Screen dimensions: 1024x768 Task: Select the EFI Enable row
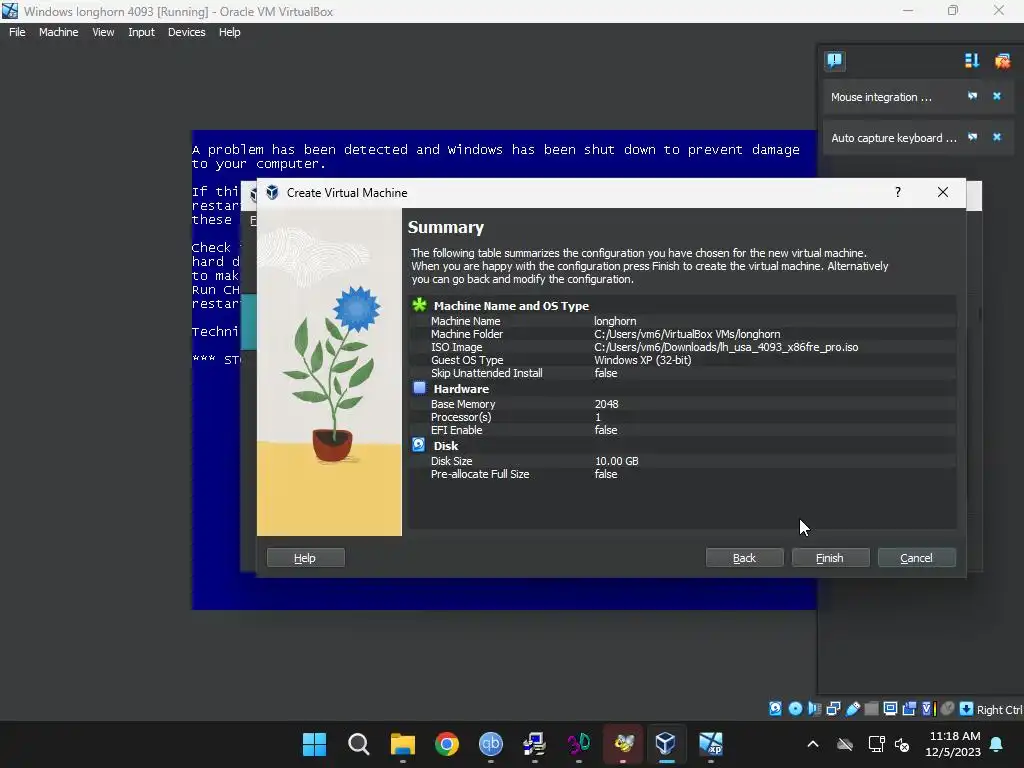point(683,430)
